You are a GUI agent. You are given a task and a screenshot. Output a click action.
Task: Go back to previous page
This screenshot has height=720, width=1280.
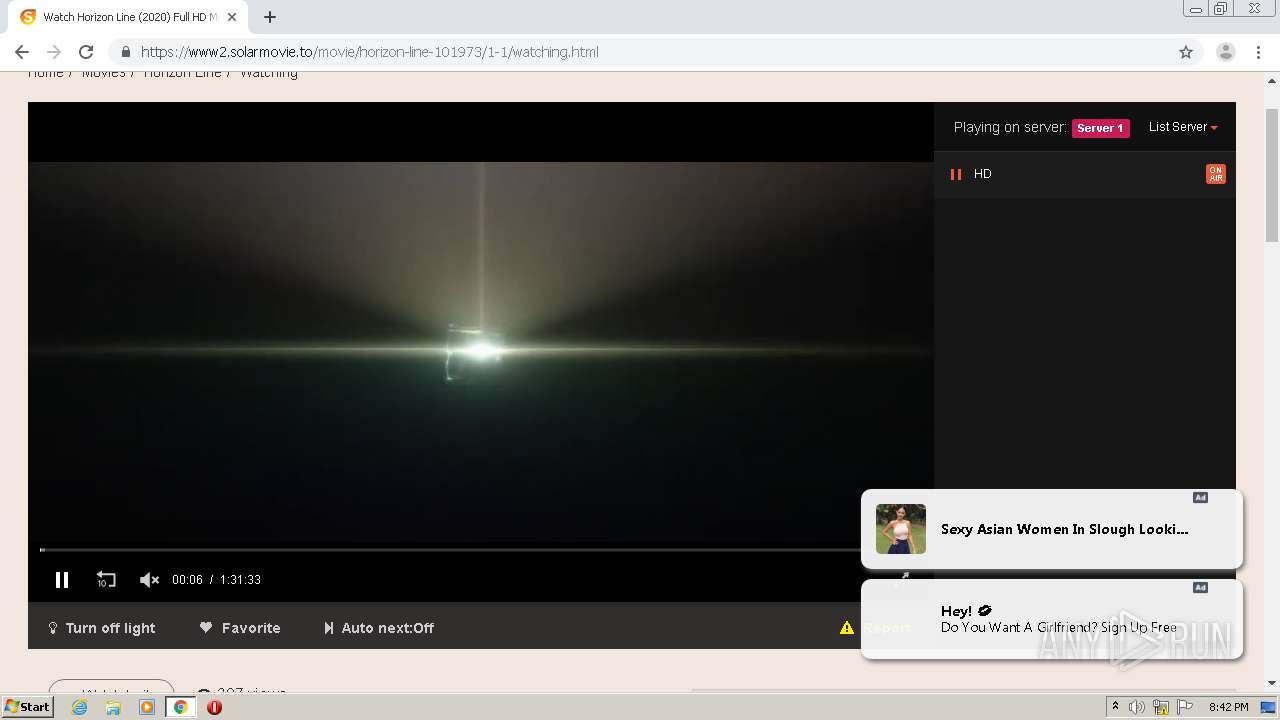click(x=22, y=52)
